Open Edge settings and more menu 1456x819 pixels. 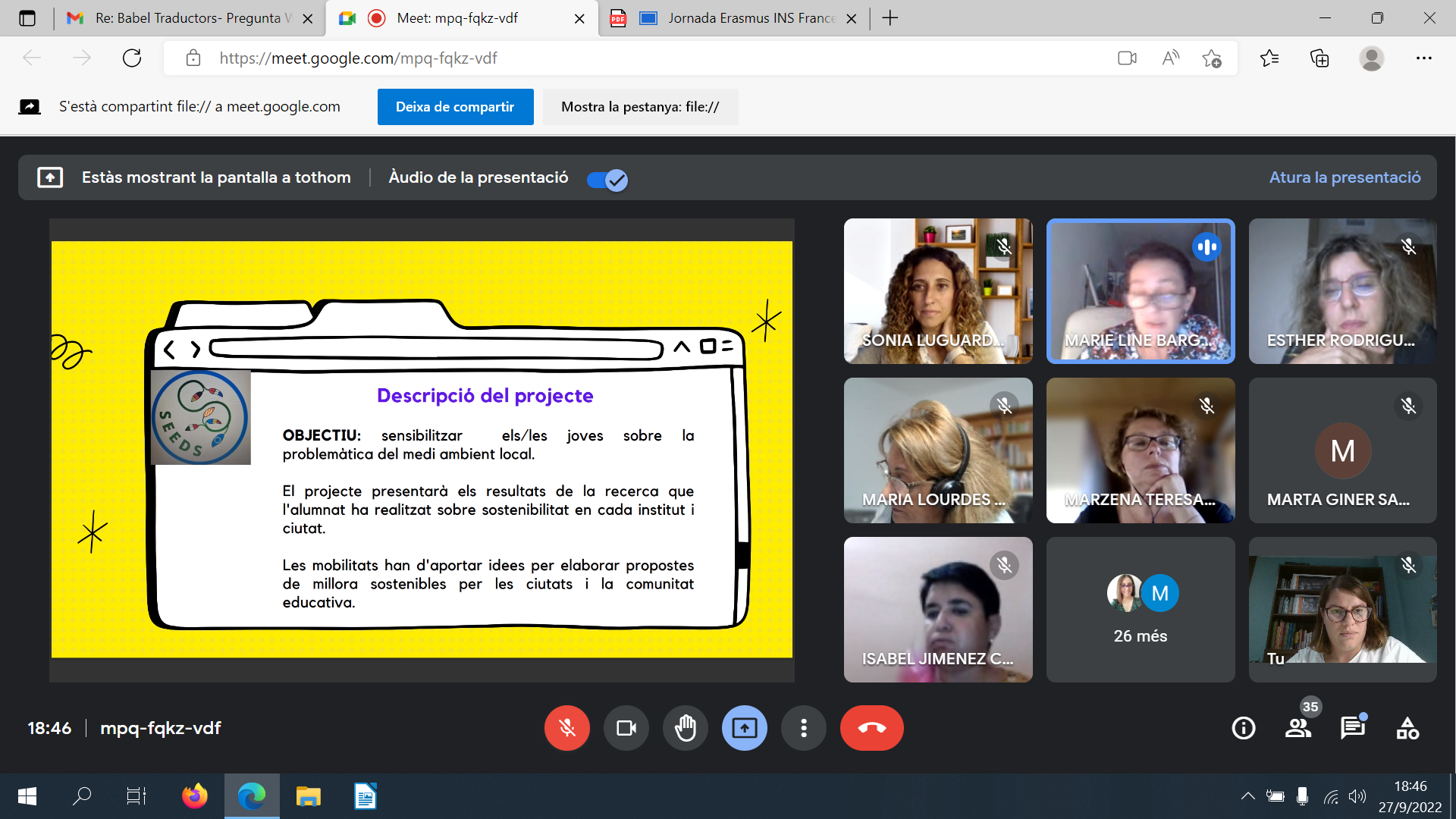tap(1423, 58)
